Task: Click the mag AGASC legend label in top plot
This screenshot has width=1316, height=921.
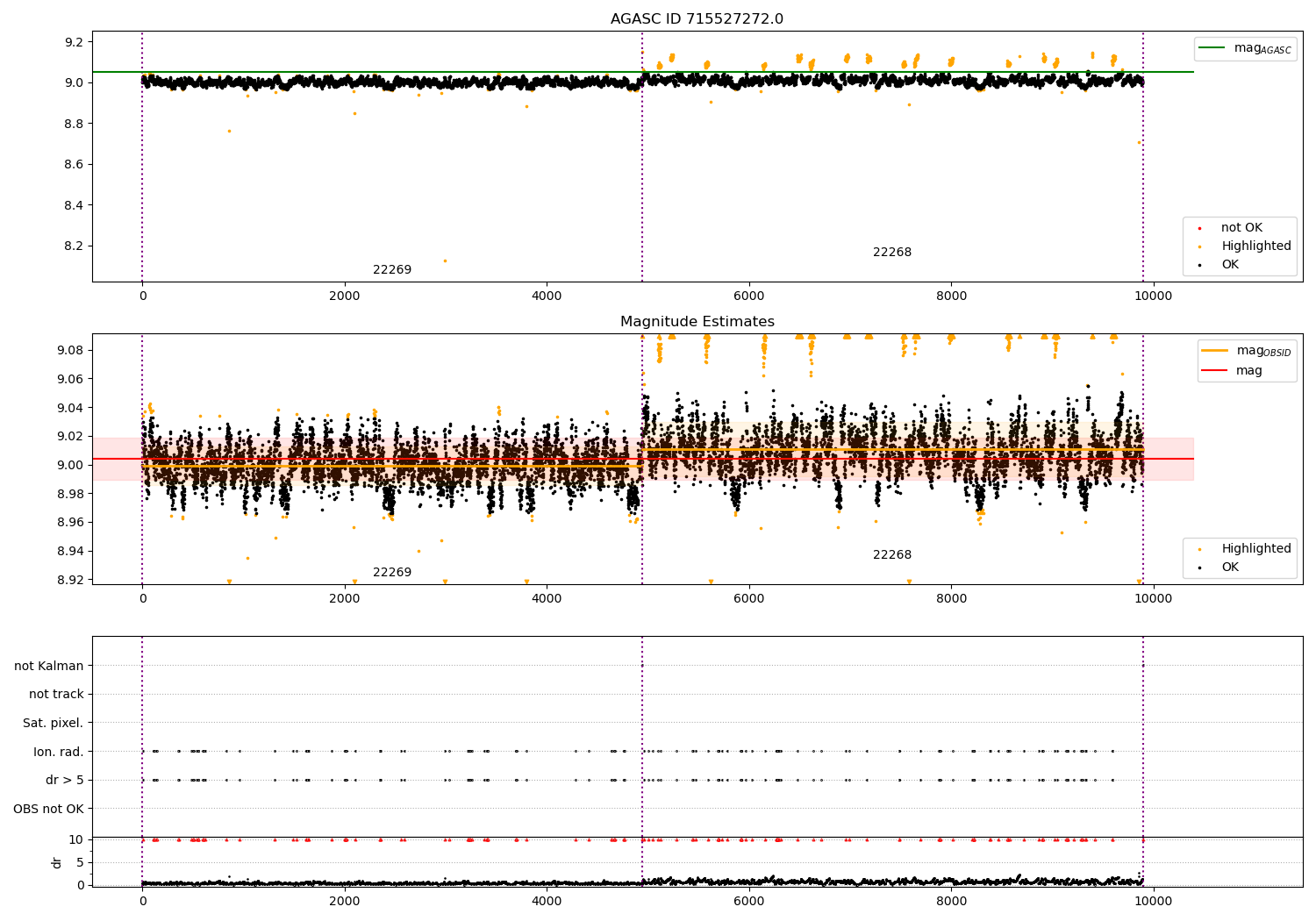Action: click(x=1262, y=48)
